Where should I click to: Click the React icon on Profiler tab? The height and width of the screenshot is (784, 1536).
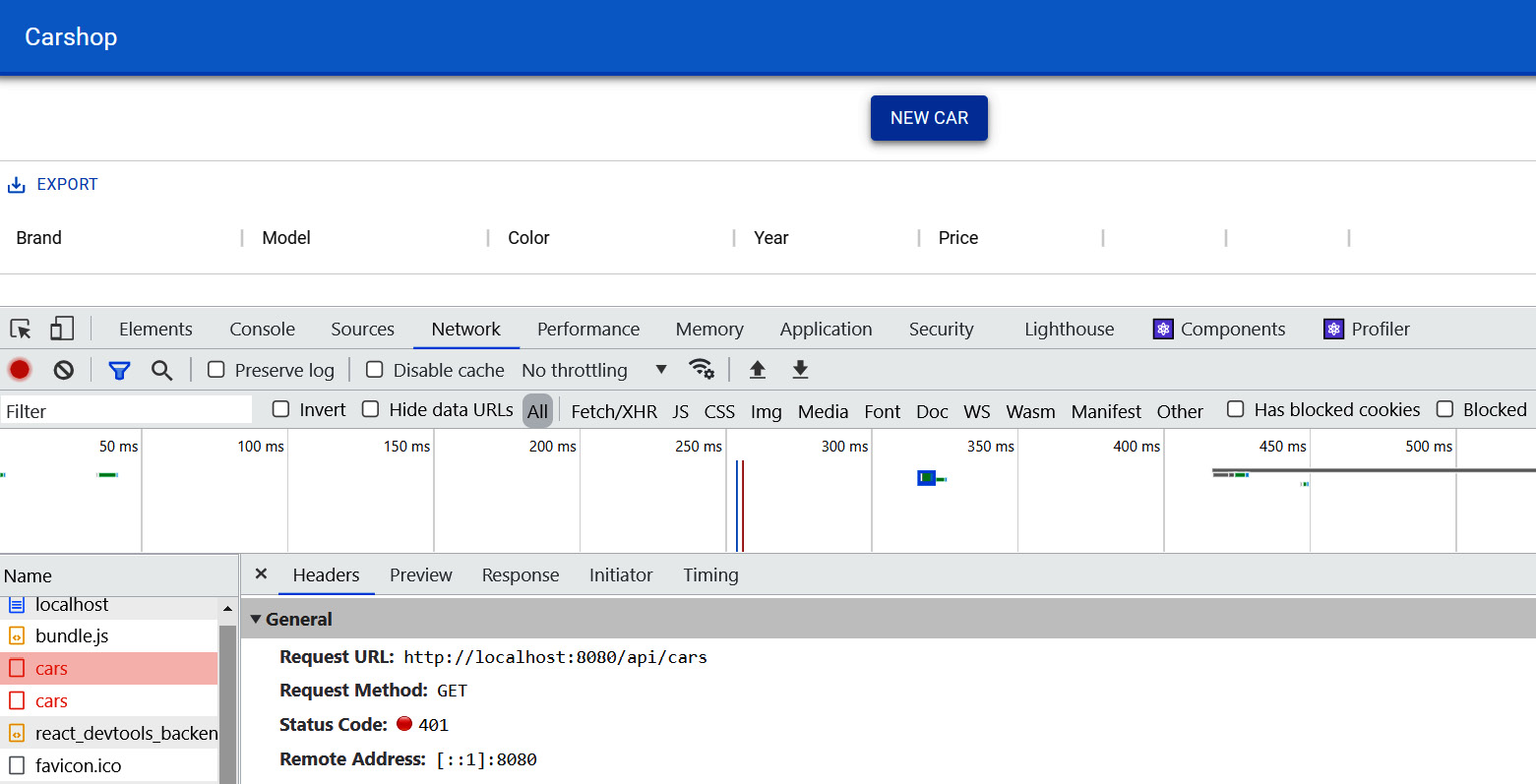pyautogui.click(x=1333, y=329)
